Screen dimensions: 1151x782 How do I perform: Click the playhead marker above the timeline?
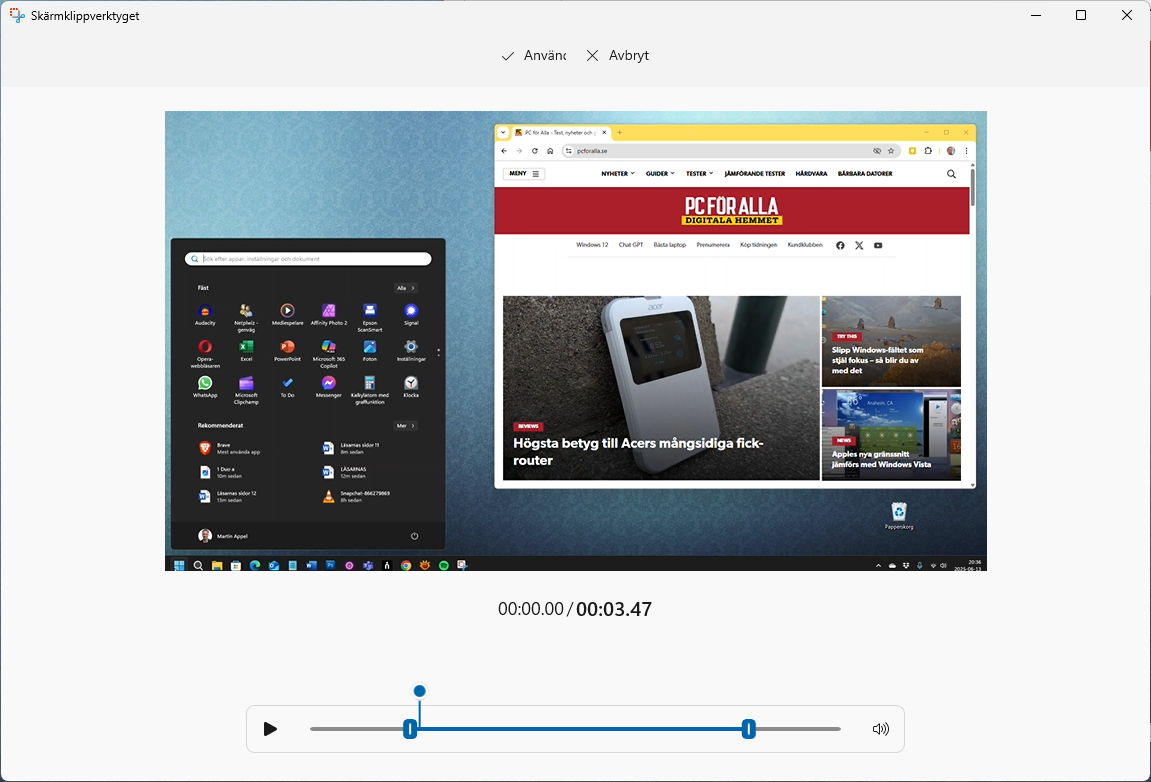419,690
